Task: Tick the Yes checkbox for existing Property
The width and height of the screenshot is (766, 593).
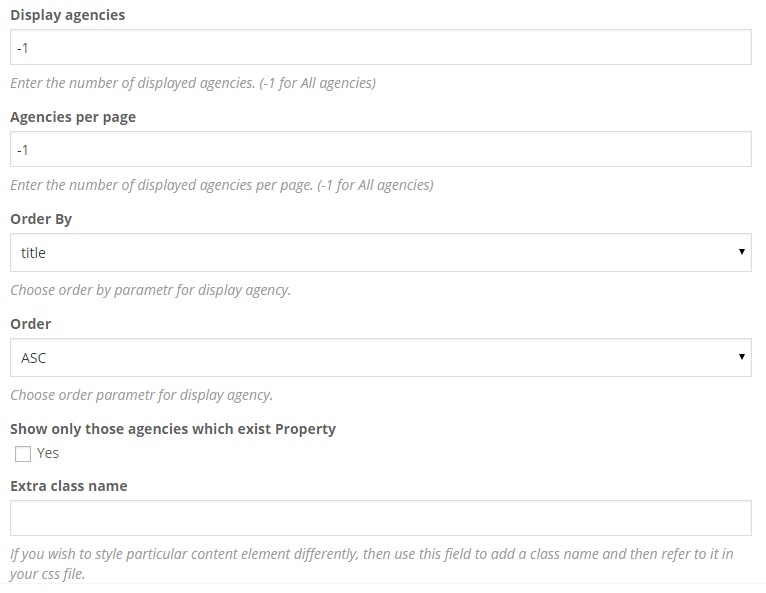Action: point(23,454)
